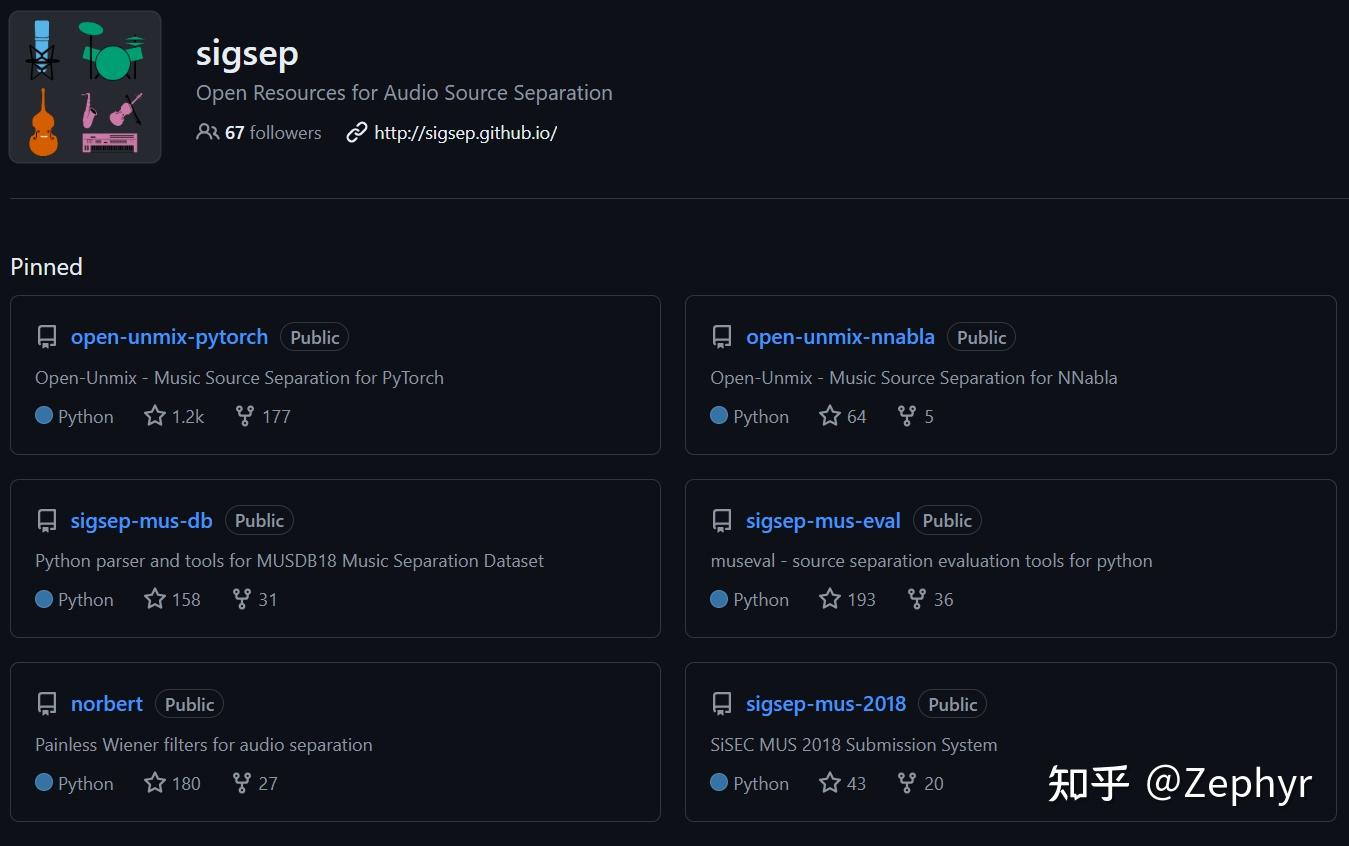Click the star icon for sigsep-mus-eval
This screenshot has height=846, width=1349.
[830, 599]
